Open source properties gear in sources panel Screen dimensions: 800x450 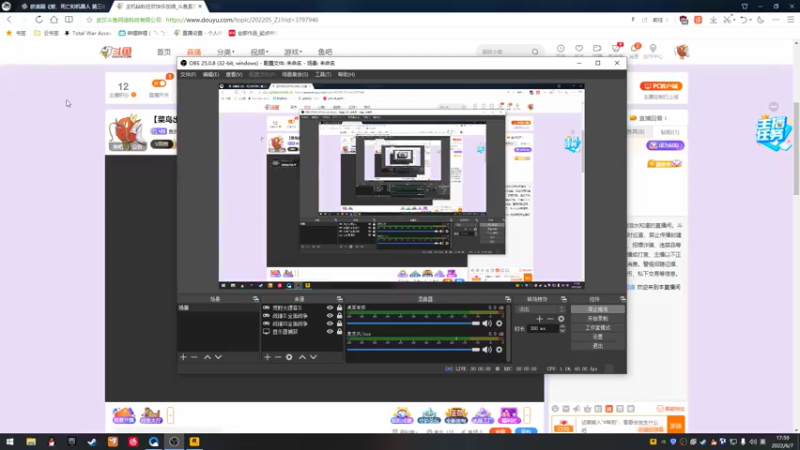(x=289, y=357)
